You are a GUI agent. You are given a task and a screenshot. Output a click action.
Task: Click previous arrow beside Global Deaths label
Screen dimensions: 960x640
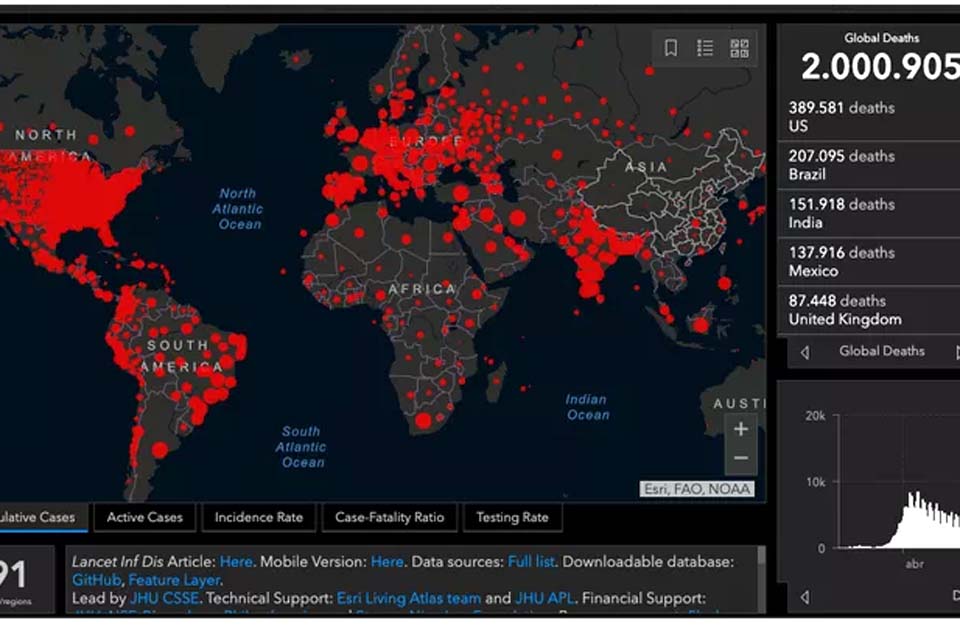pos(805,352)
